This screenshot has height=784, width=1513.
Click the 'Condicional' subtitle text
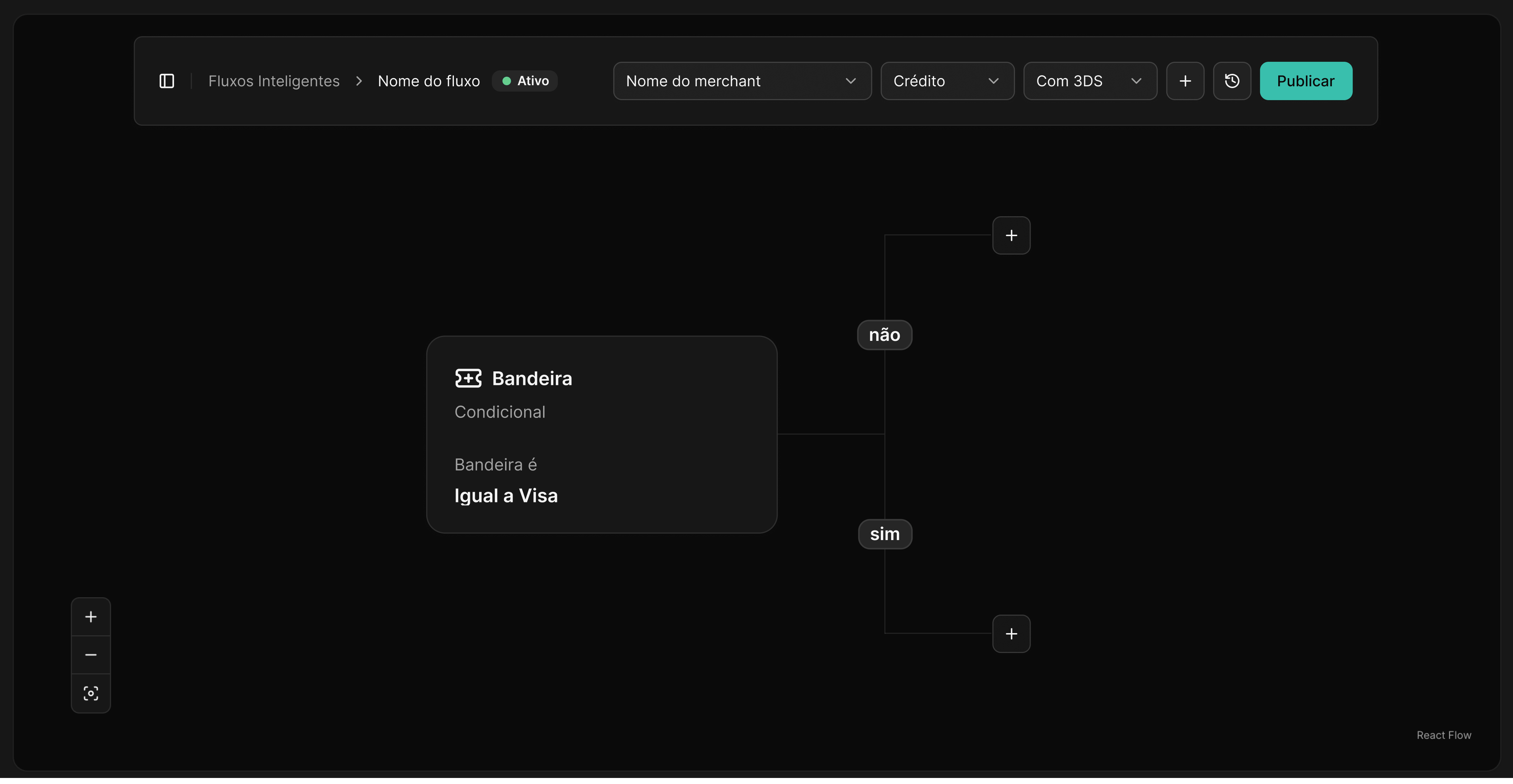pyautogui.click(x=499, y=412)
